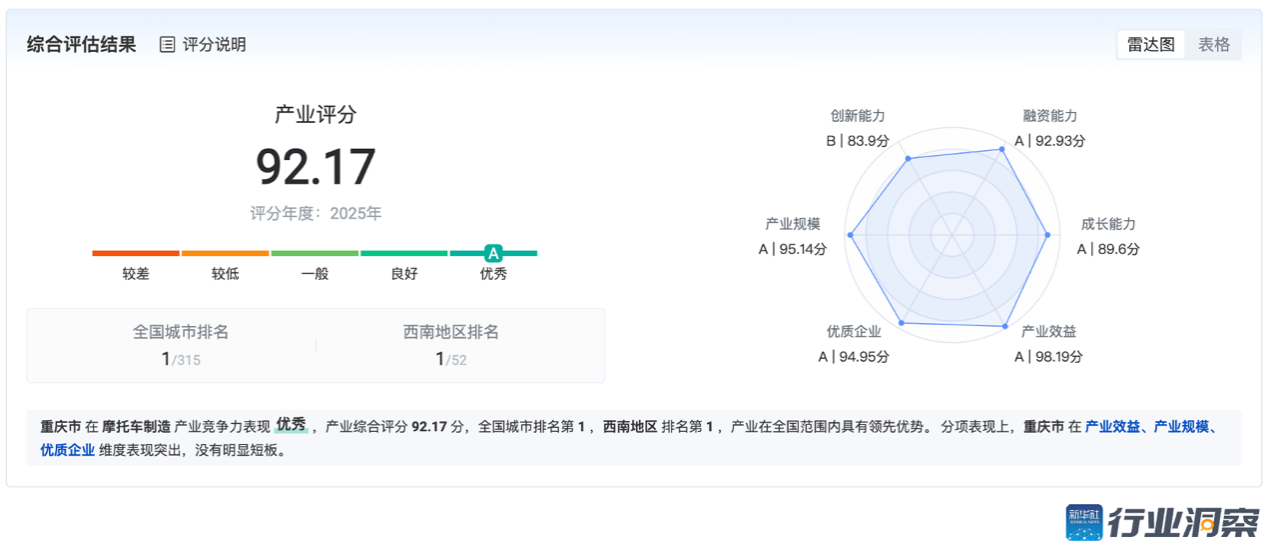Click the 产业规模 link in summary
1269x547 pixels.
1182,426
